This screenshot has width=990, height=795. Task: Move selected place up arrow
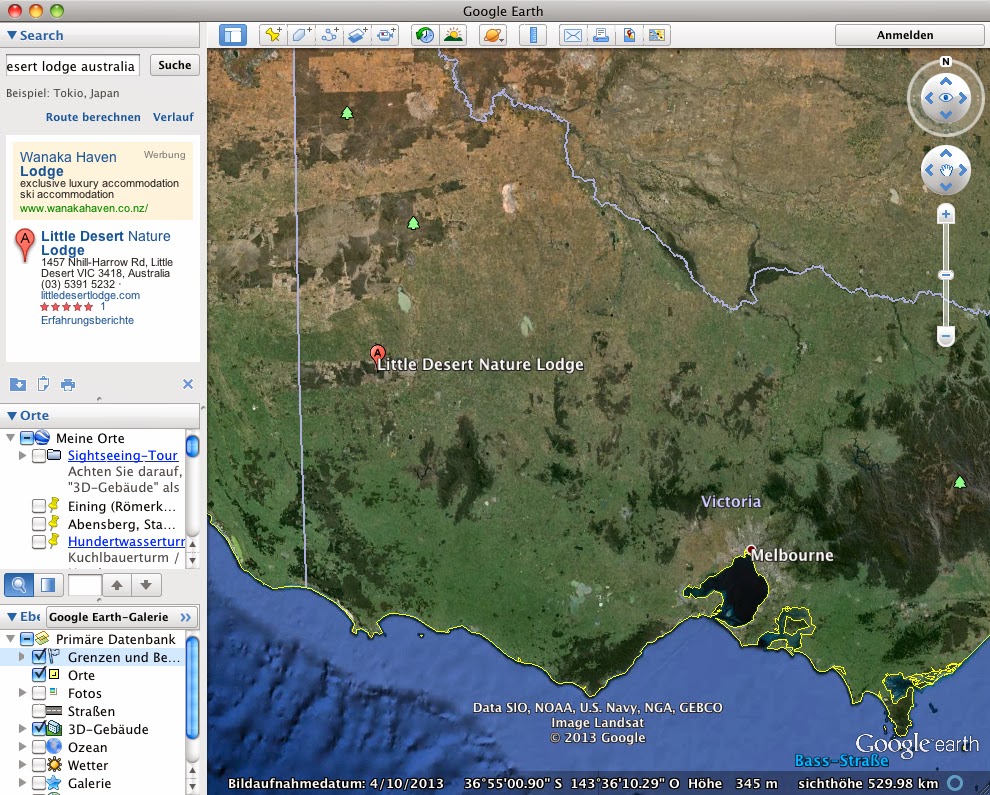click(x=117, y=585)
